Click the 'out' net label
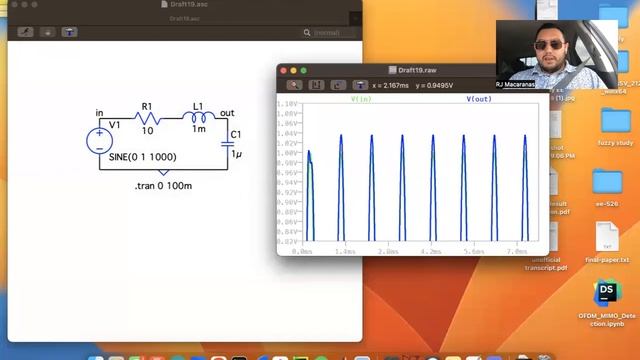640x360 pixels. pyautogui.click(x=227, y=113)
